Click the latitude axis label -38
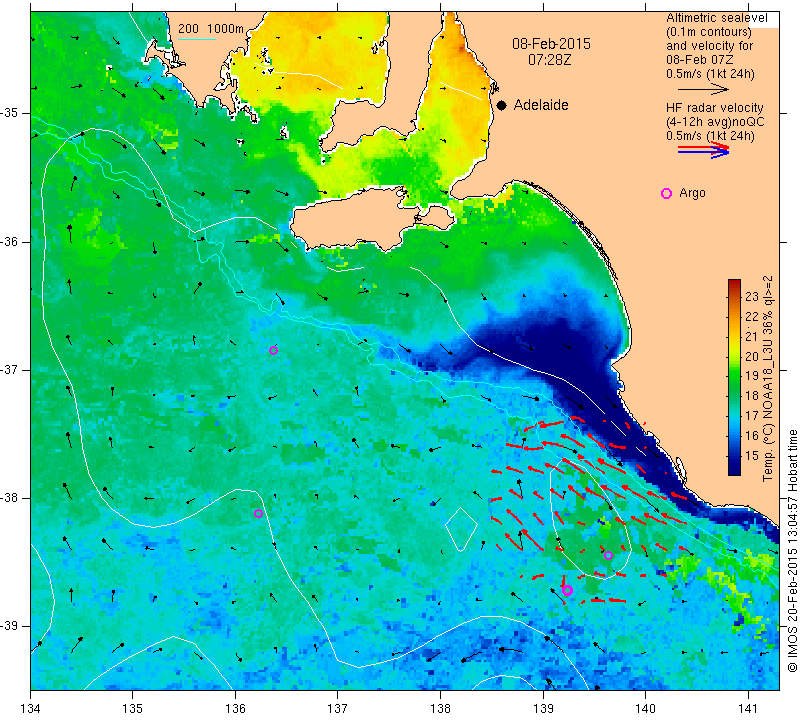800x720 pixels. point(10,498)
